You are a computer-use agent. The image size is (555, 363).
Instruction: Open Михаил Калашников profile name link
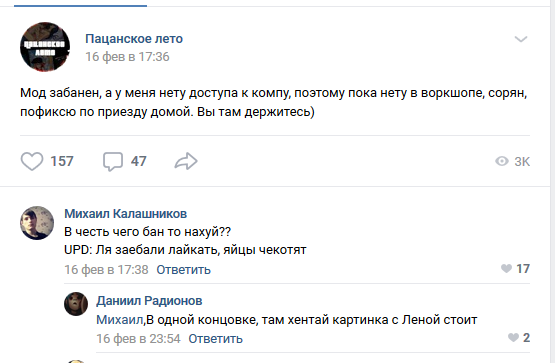126,214
